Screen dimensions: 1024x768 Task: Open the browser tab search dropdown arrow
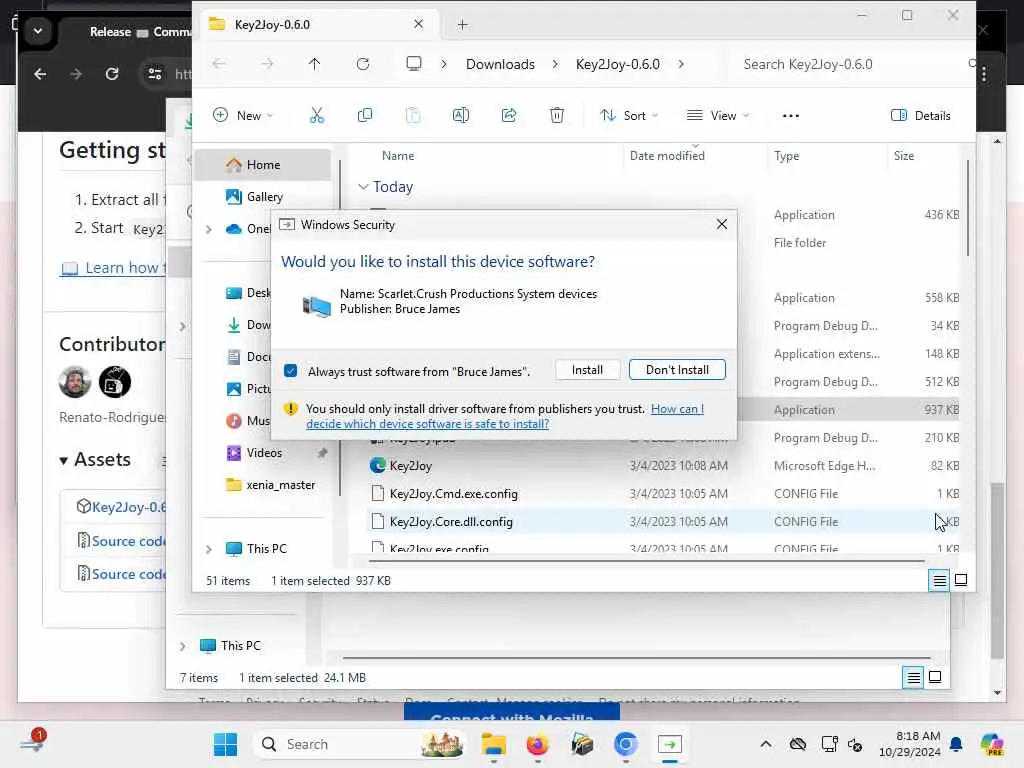(x=38, y=31)
